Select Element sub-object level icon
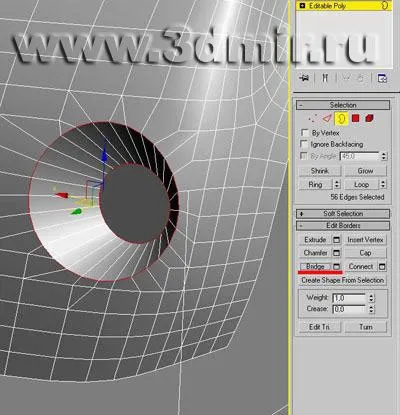 pyautogui.click(x=369, y=118)
